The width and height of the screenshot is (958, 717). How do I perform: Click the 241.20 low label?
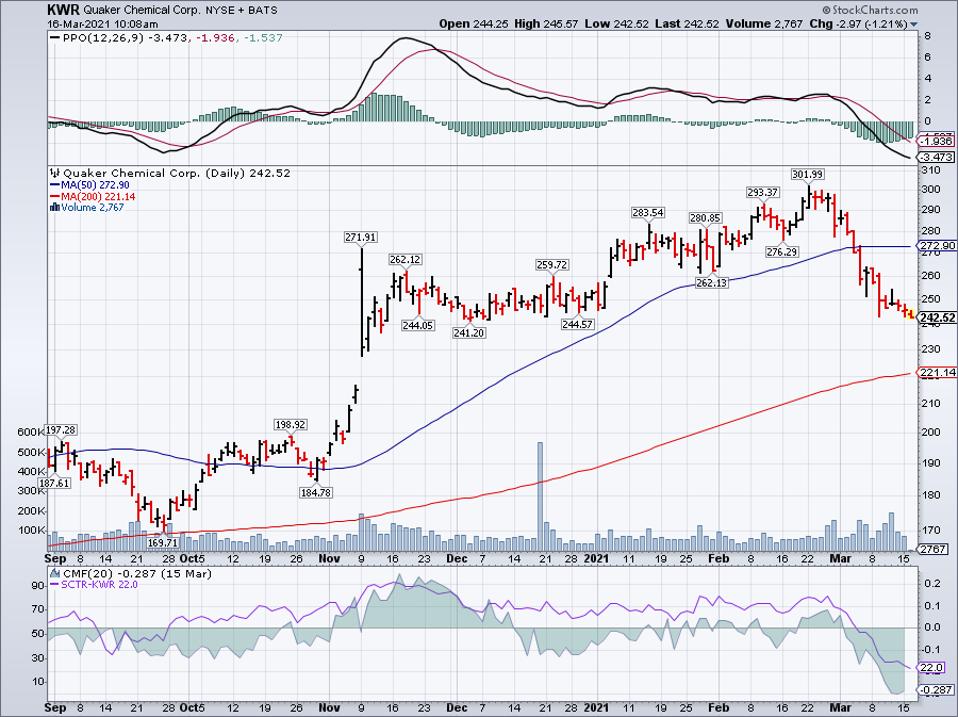pyautogui.click(x=469, y=333)
